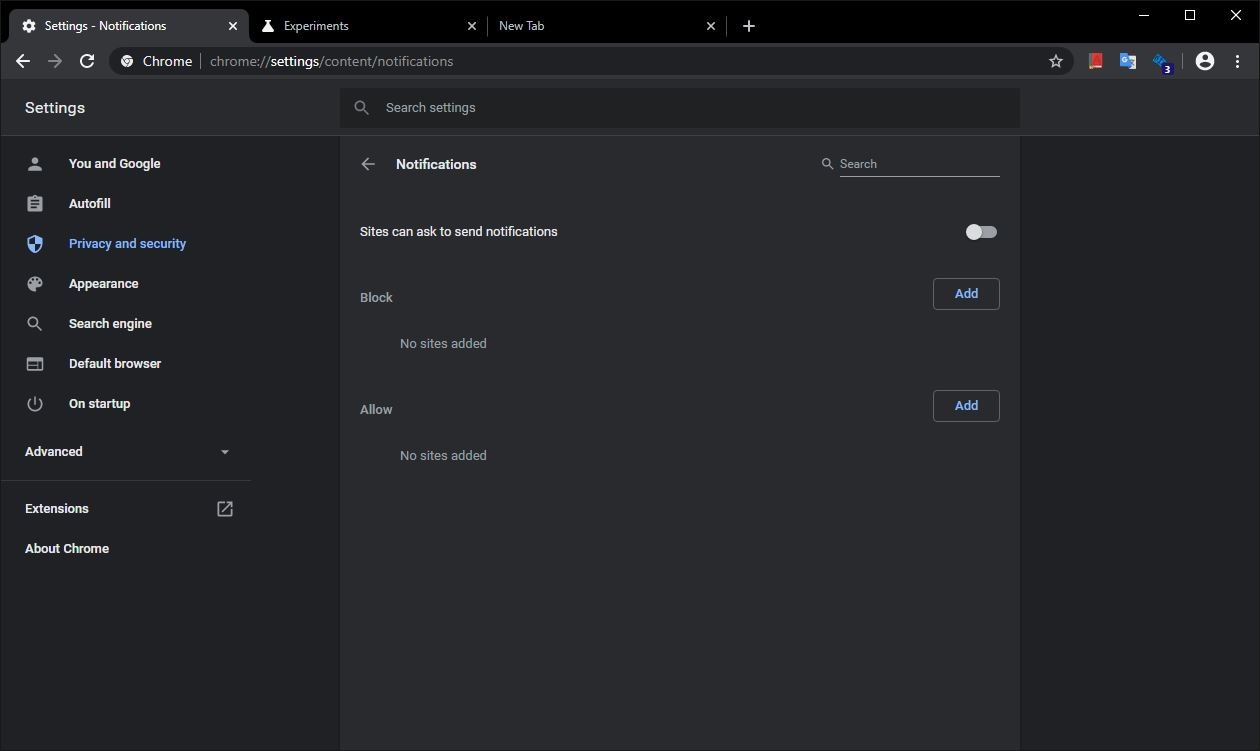Enable sites can ask to send notifications

tap(981, 231)
